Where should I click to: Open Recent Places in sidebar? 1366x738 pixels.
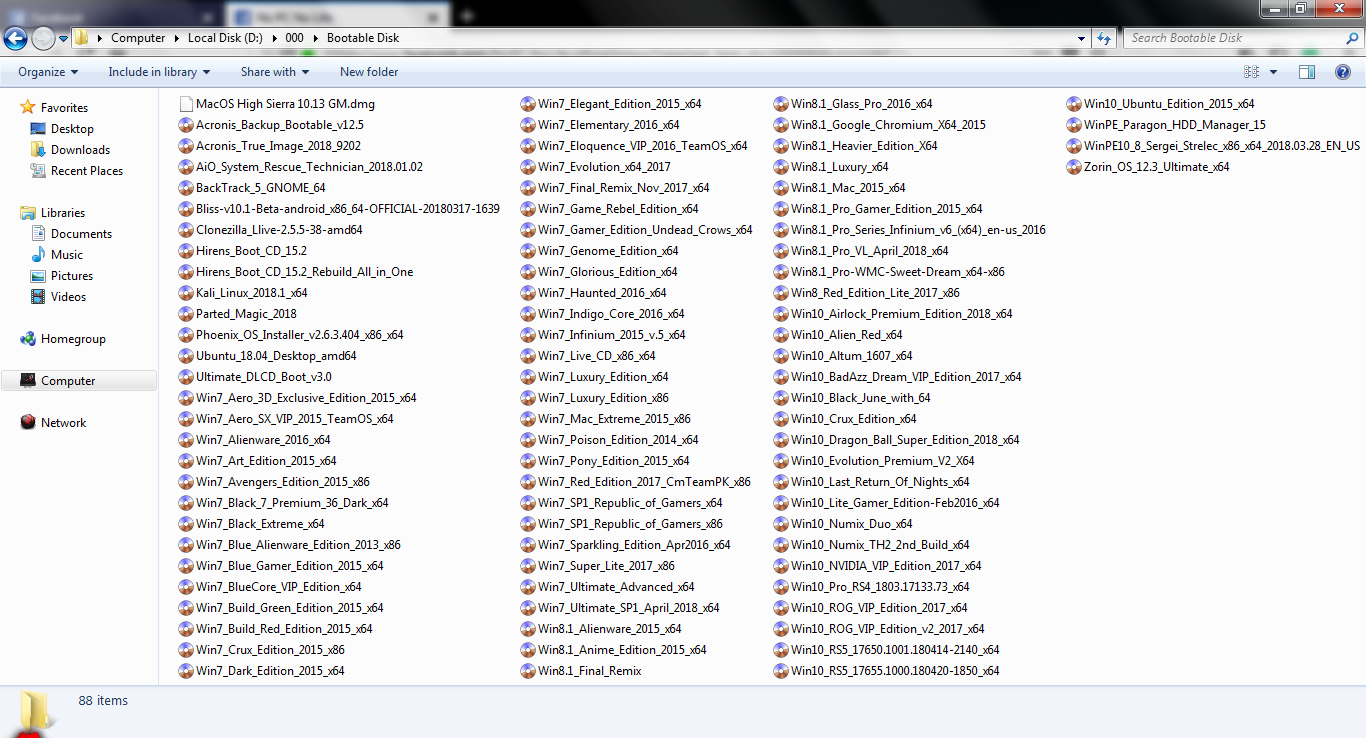point(87,171)
